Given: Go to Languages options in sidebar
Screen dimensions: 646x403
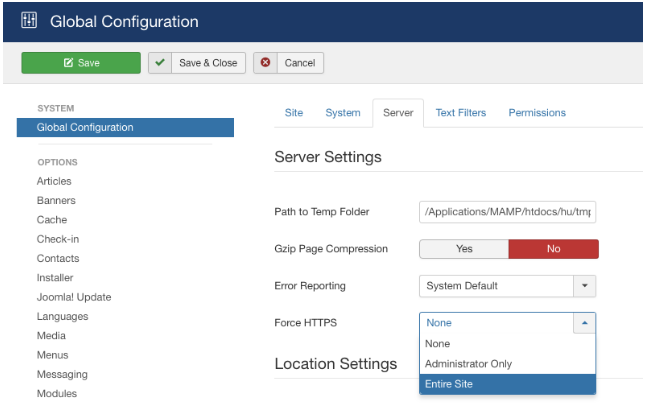Looking at the screenshot, I should [x=62, y=316].
